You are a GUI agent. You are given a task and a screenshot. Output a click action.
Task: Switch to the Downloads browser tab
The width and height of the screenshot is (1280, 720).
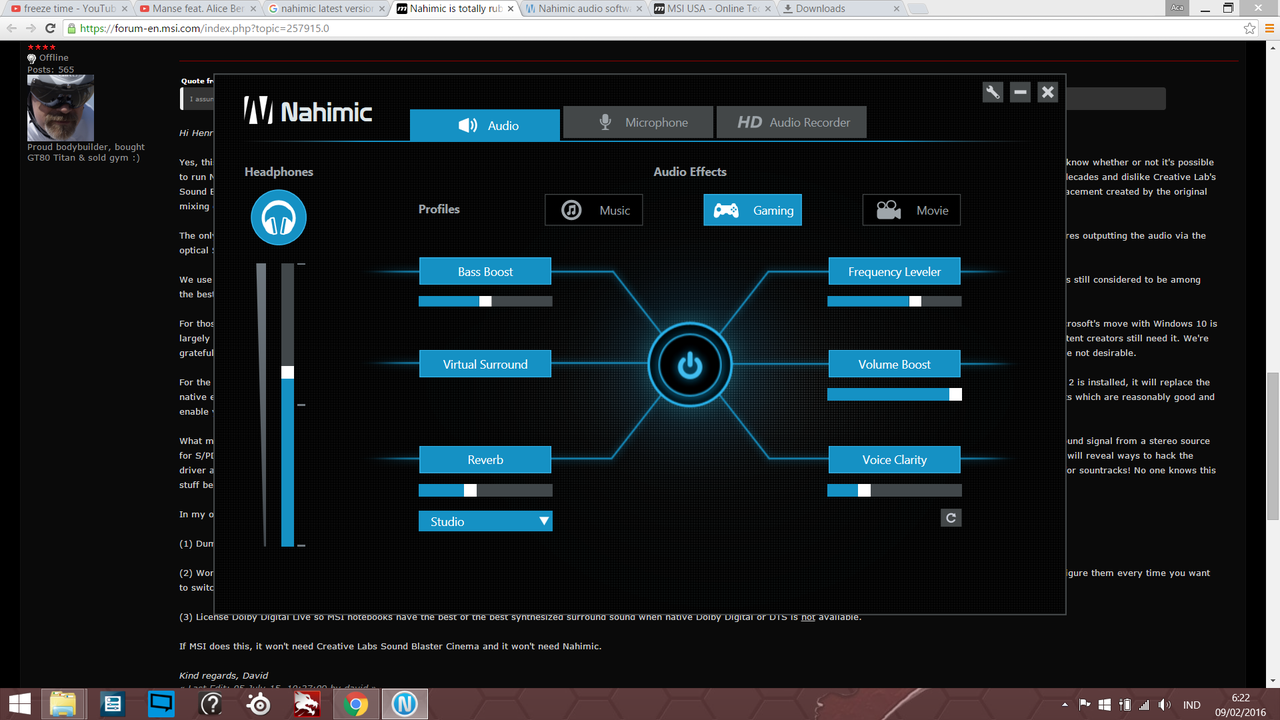(x=839, y=9)
